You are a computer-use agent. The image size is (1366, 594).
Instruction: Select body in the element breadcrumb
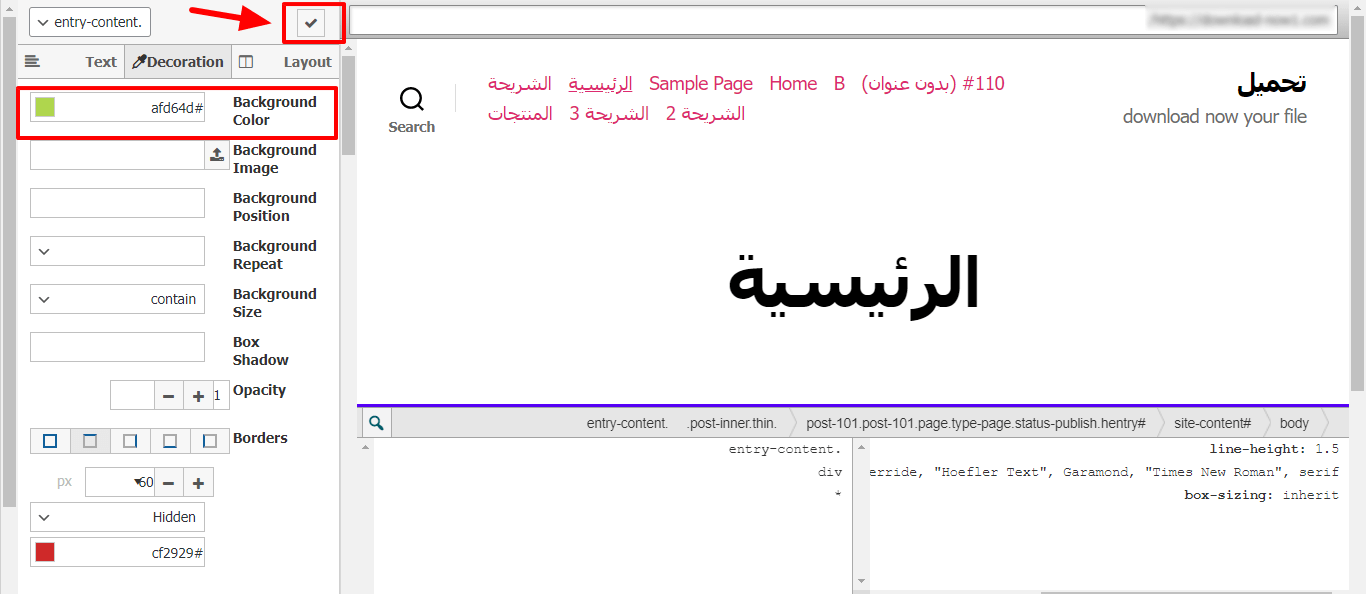(x=1293, y=423)
